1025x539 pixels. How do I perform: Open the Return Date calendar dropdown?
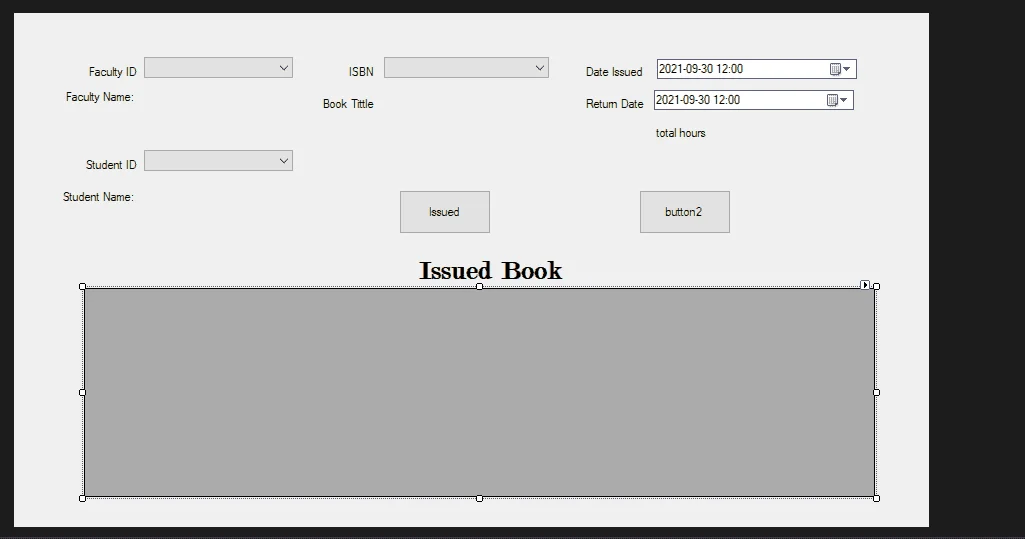[x=837, y=100]
